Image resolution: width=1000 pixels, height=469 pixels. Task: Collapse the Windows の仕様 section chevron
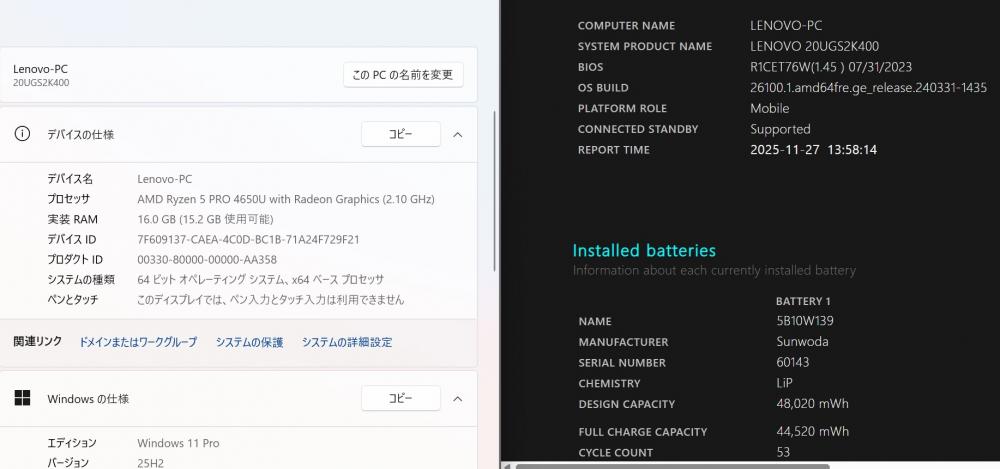point(458,399)
